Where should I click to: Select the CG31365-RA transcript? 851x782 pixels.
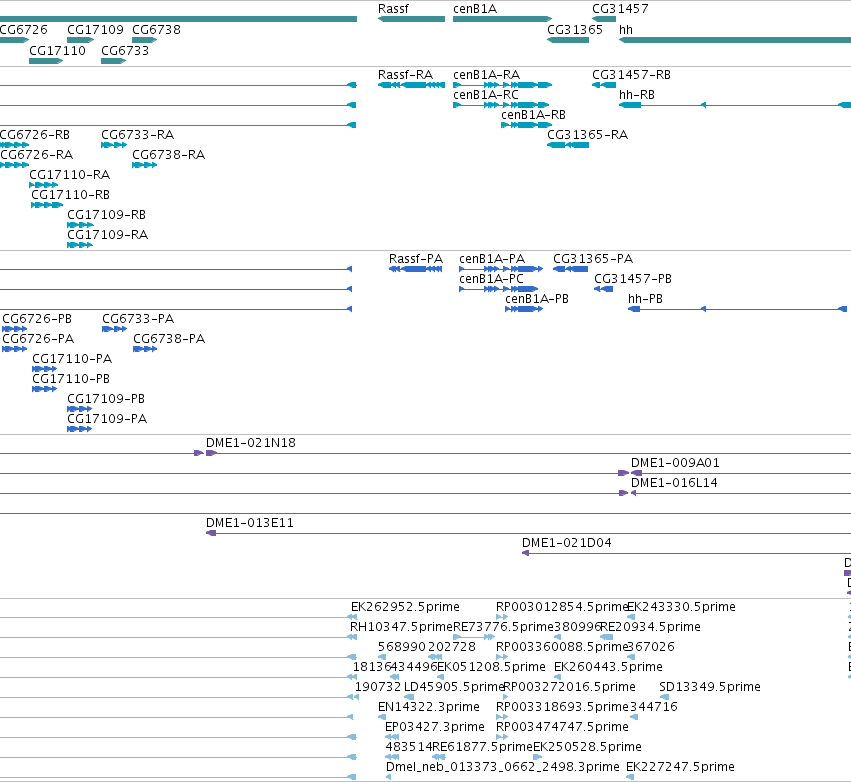coord(568,145)
